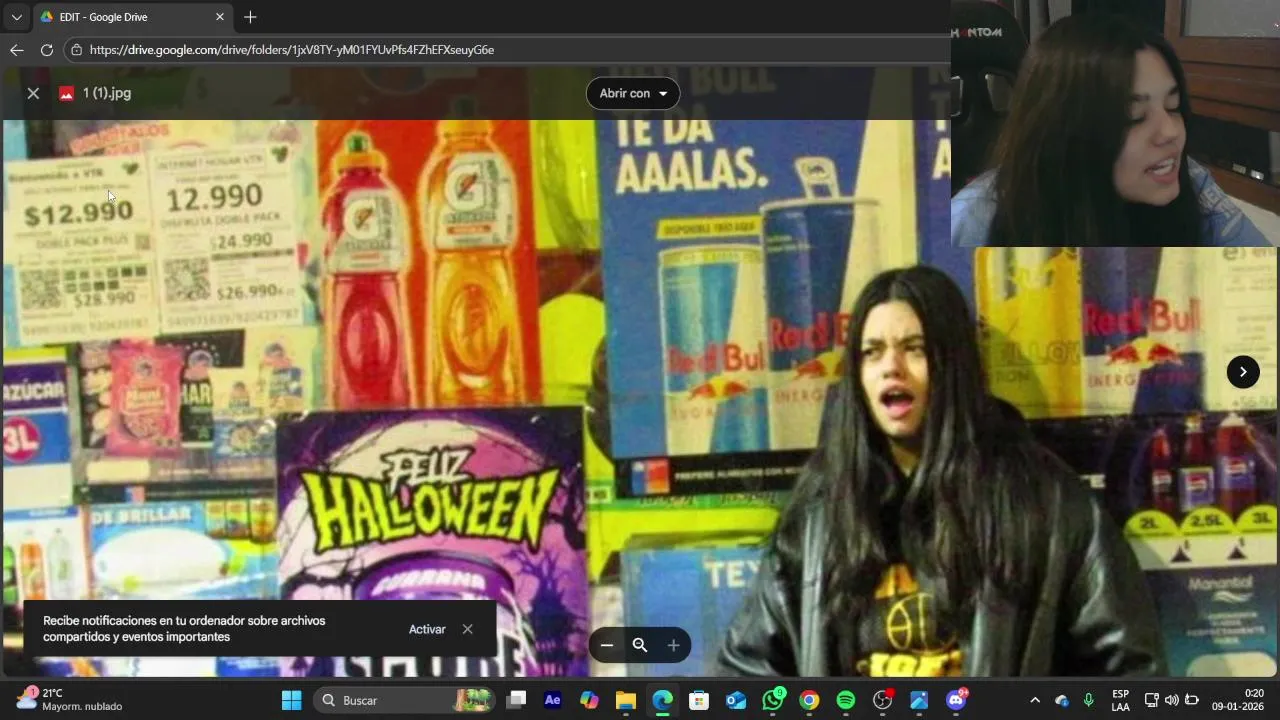This screenshot has height=720, width=1280.
Task: Open Google Chrome from the taskbar
Action: click(x=809, y=700)
